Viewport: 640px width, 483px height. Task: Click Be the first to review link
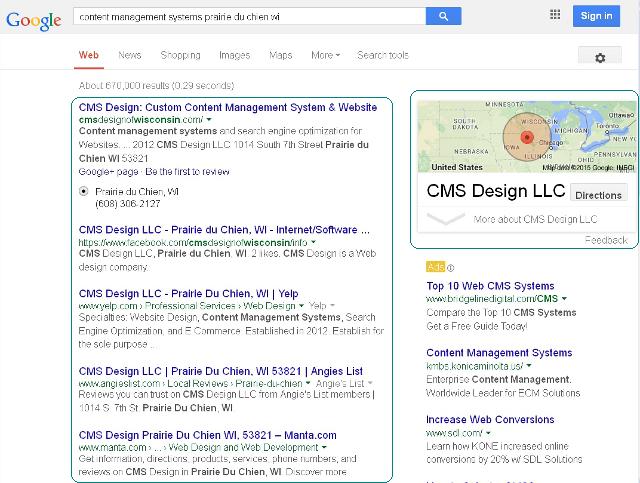click(187, 172)
